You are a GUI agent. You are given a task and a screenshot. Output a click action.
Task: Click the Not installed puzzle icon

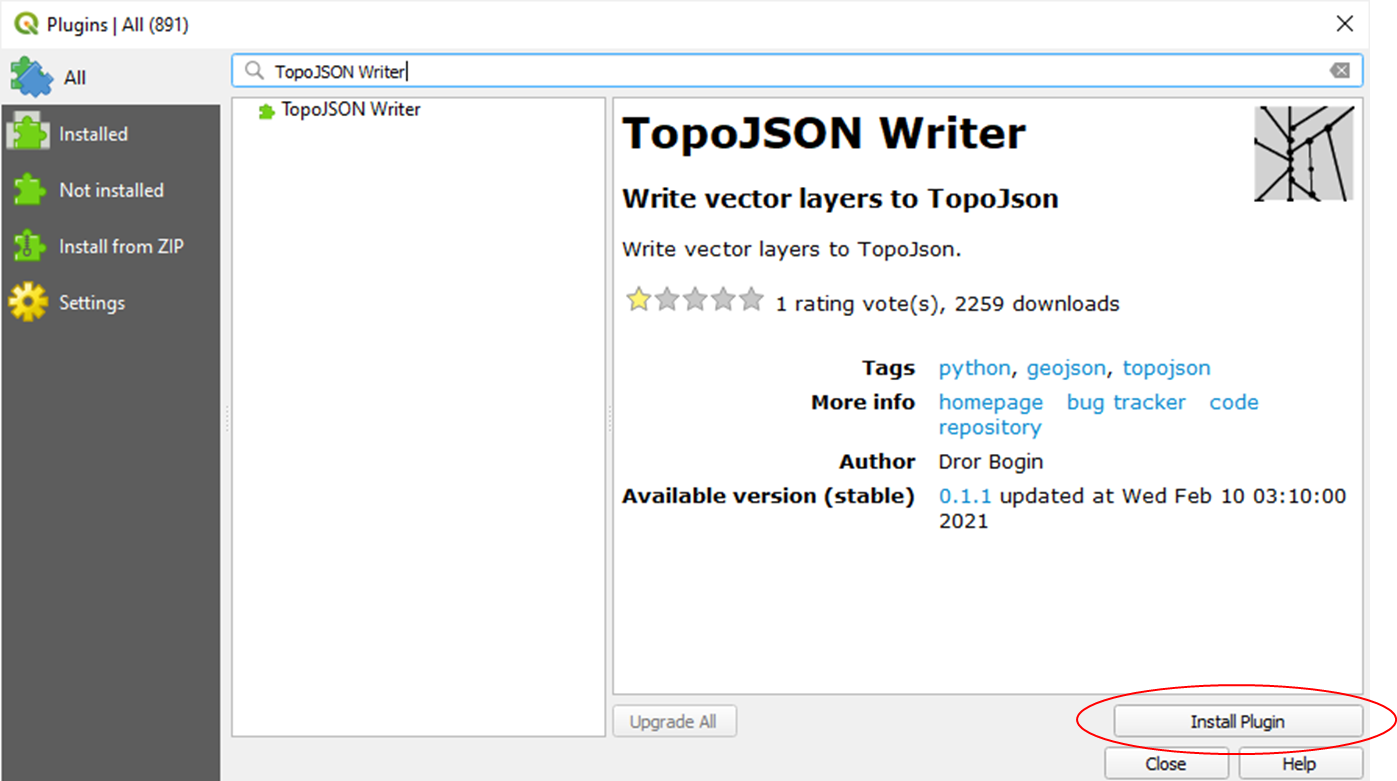[28, 190]
